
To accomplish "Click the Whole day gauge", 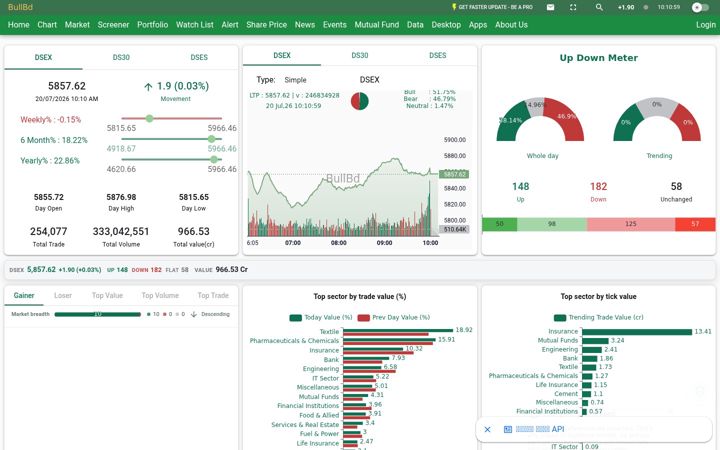I will tap(540, 119).
